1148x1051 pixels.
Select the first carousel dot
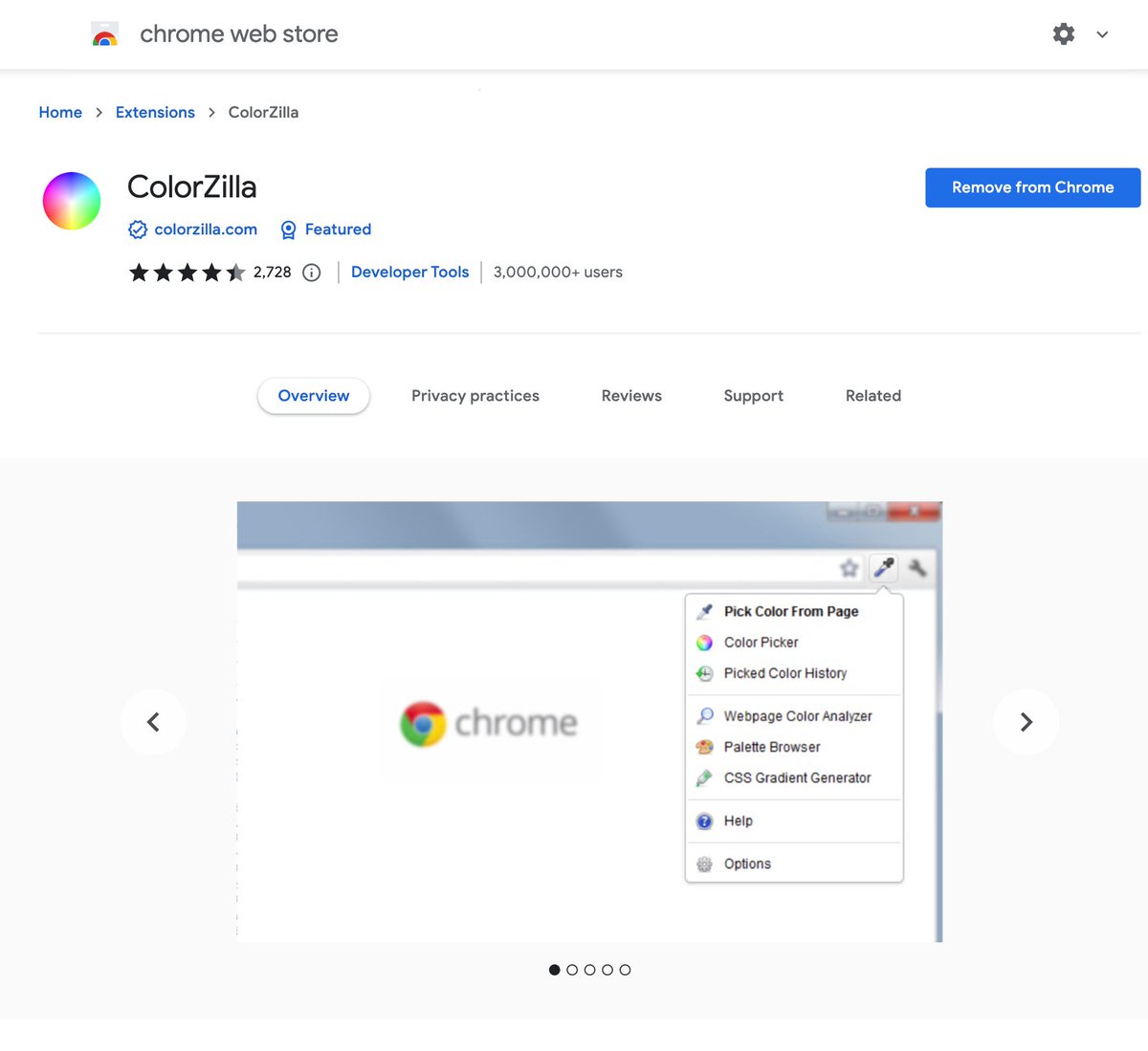tap(555, 970)
